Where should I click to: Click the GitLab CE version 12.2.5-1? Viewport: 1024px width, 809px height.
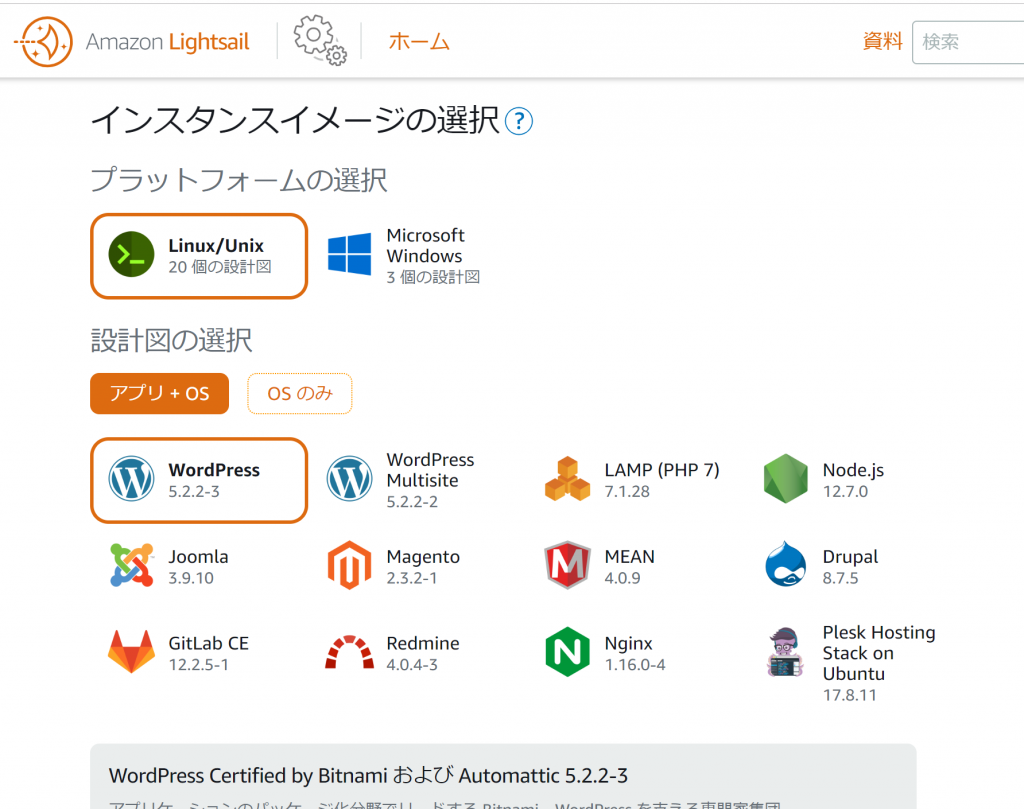tap(199, 665)
